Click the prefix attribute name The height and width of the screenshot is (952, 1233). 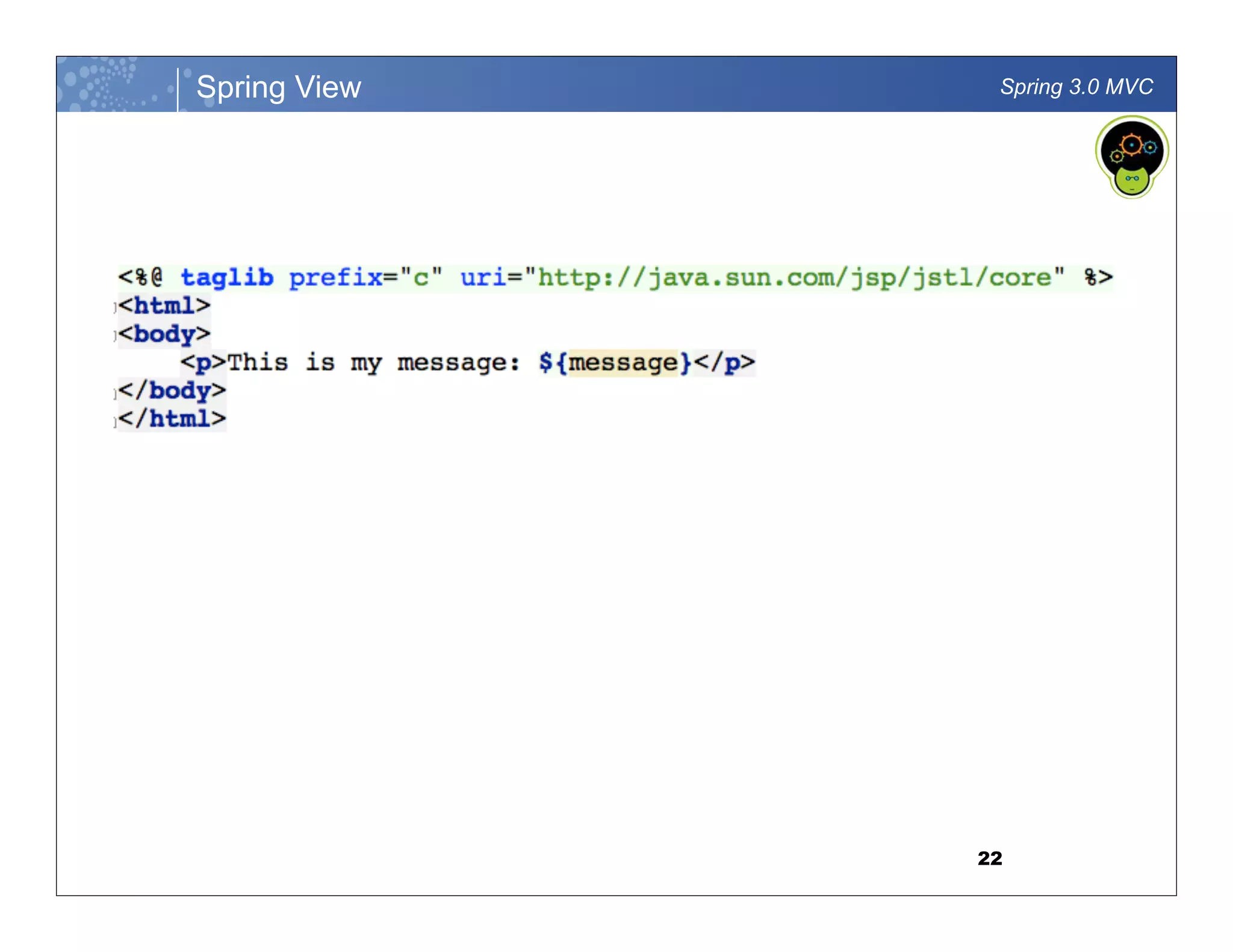click(x=335, y=278)
